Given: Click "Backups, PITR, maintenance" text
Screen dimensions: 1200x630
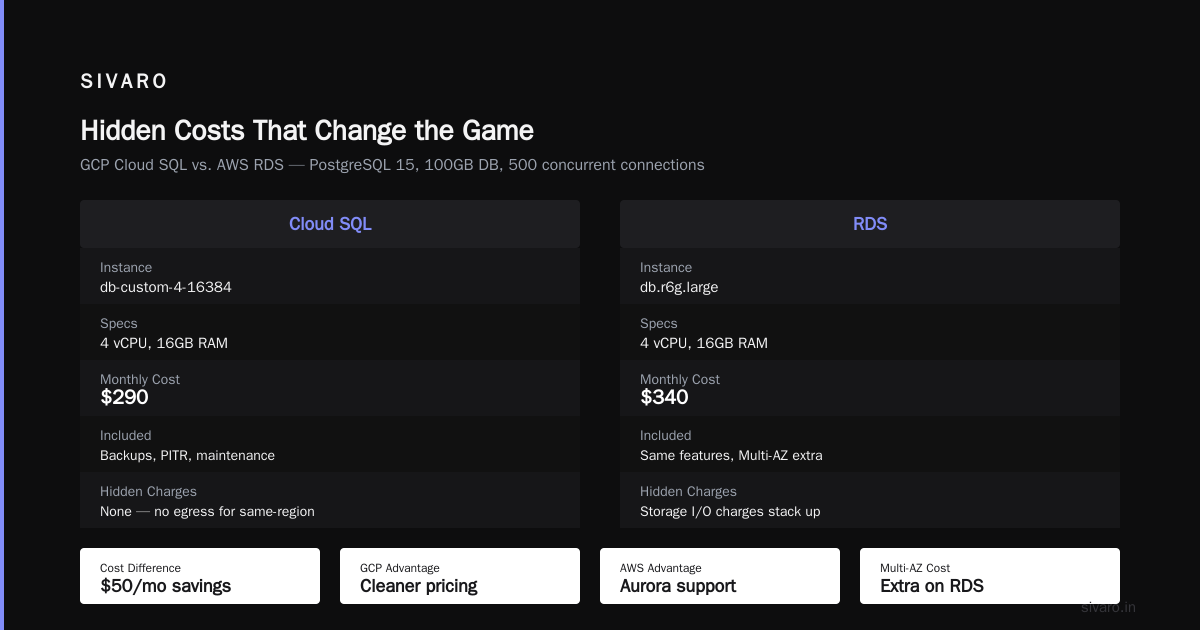Looking at the screenshot, I should [187, 455].
